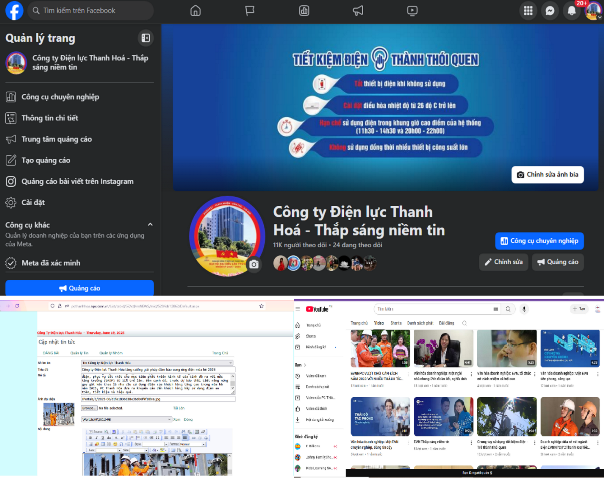Viewport: 604px width, 480px height.
Task: Click the Browse file button in CMS
Action: [x=89, y=408]
